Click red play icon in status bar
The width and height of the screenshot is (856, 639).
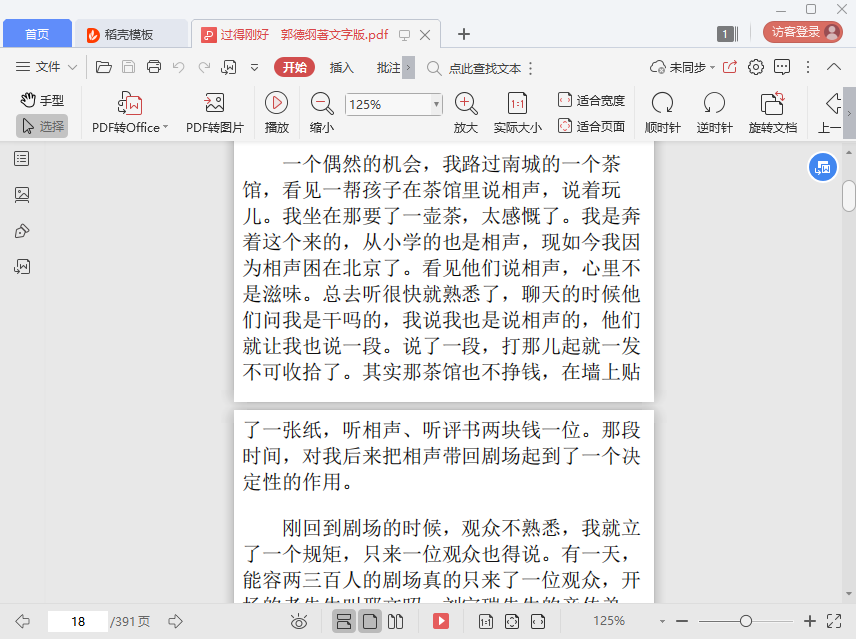[x=441, y=621]
